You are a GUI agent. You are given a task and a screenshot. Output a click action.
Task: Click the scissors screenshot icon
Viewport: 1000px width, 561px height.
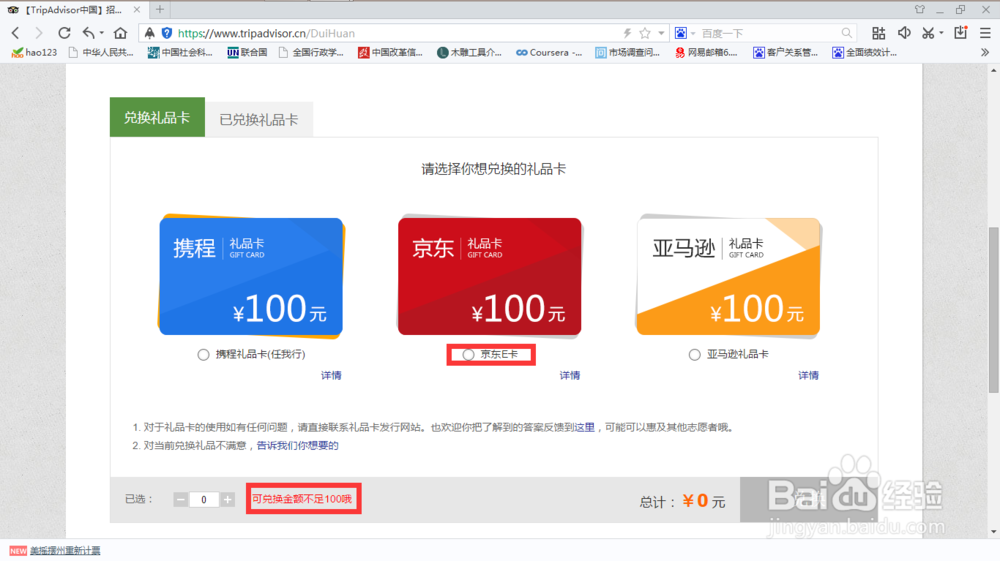(x=928, y=33)
